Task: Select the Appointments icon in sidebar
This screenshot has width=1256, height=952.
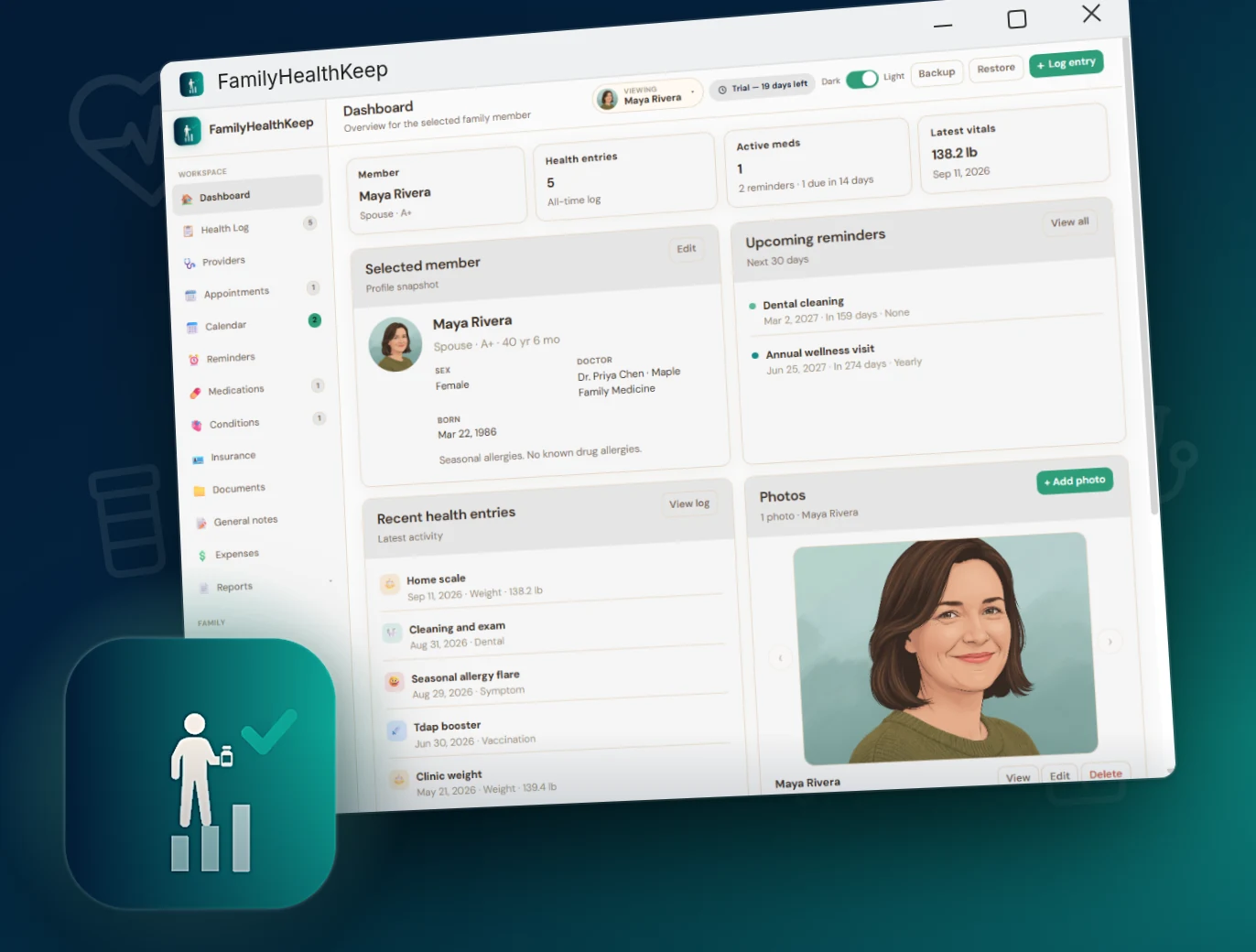Action: pyautogui.click(x=190, y=296)
